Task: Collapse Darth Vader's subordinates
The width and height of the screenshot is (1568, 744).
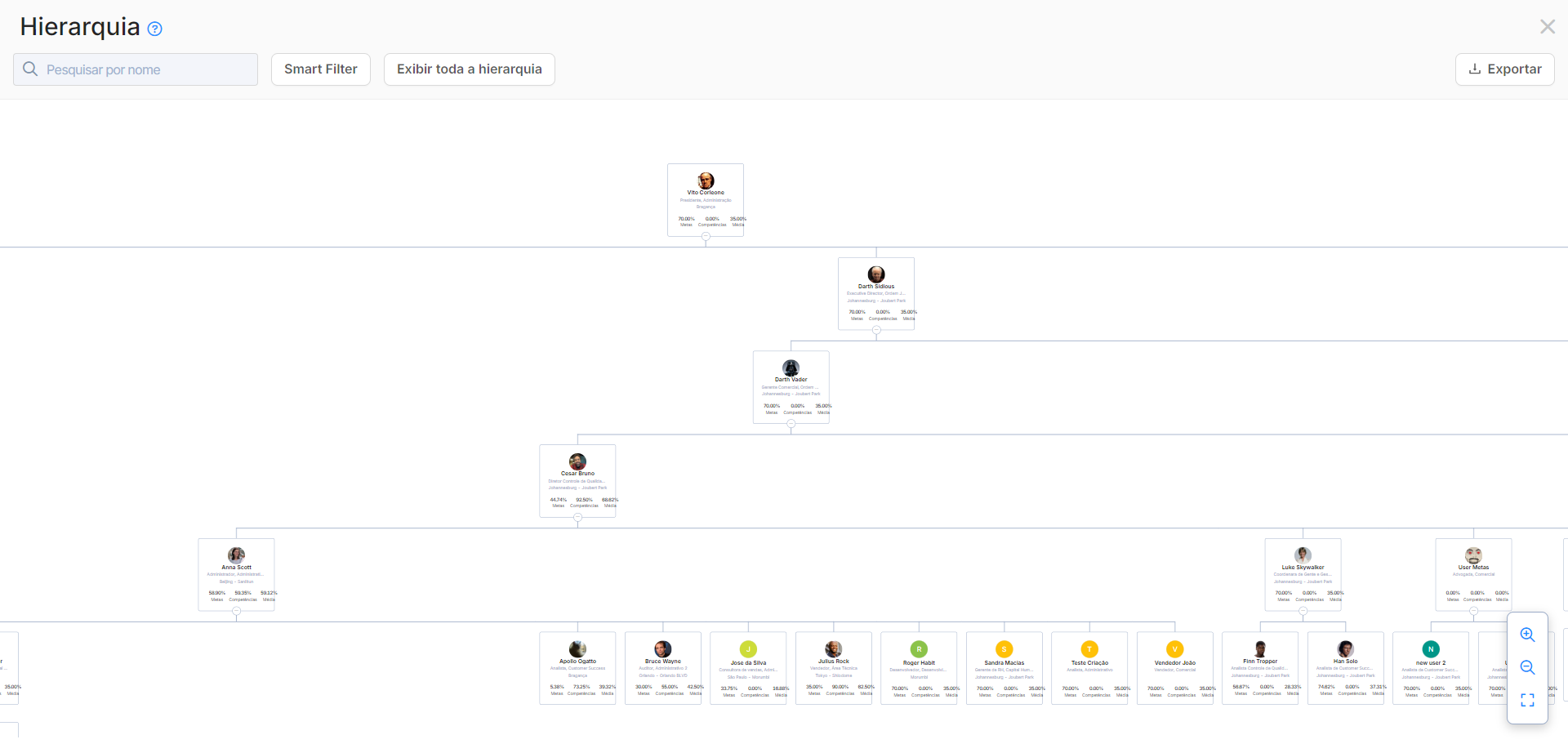Action: tap(791, 423)
